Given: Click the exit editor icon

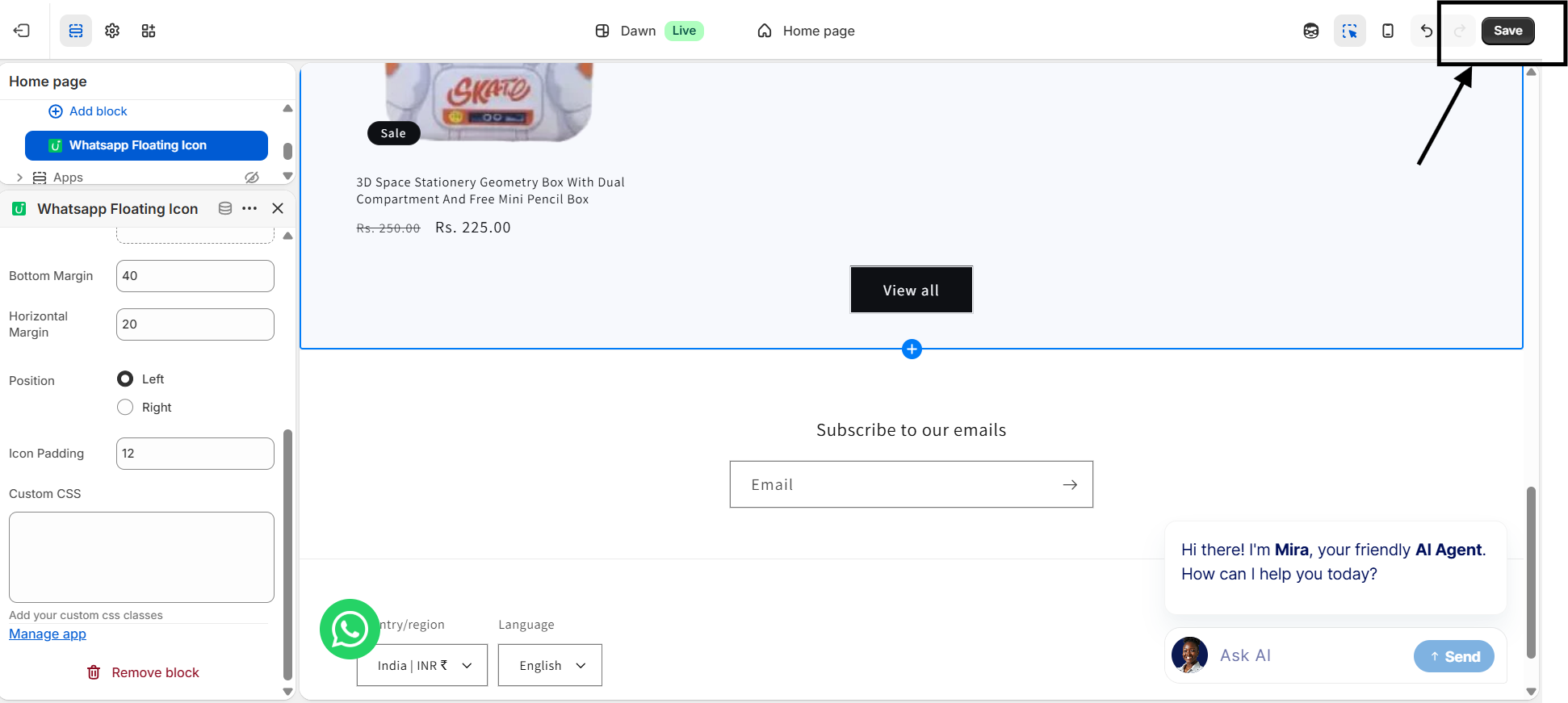Looking at the screenshot, I should (x=22, y=31).
